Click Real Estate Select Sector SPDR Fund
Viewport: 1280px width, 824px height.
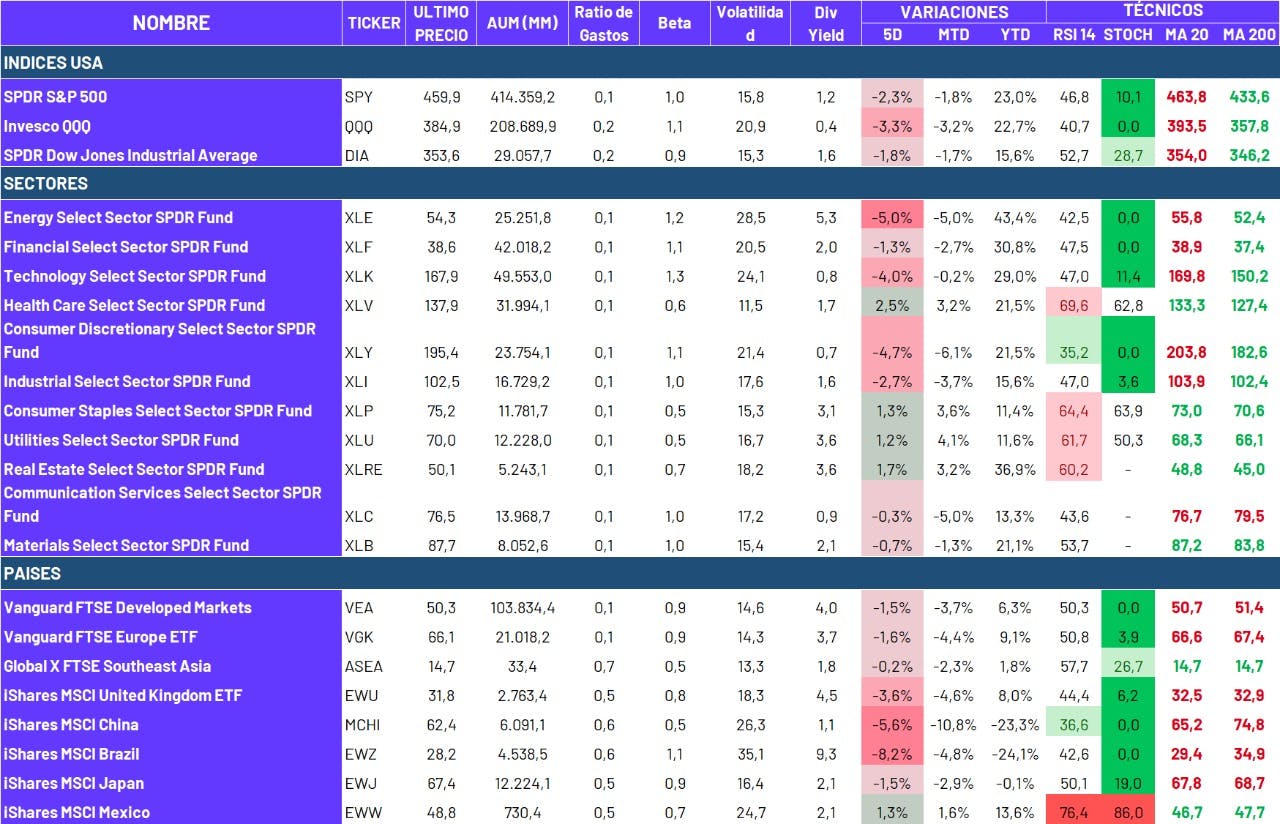pos(134,469)
